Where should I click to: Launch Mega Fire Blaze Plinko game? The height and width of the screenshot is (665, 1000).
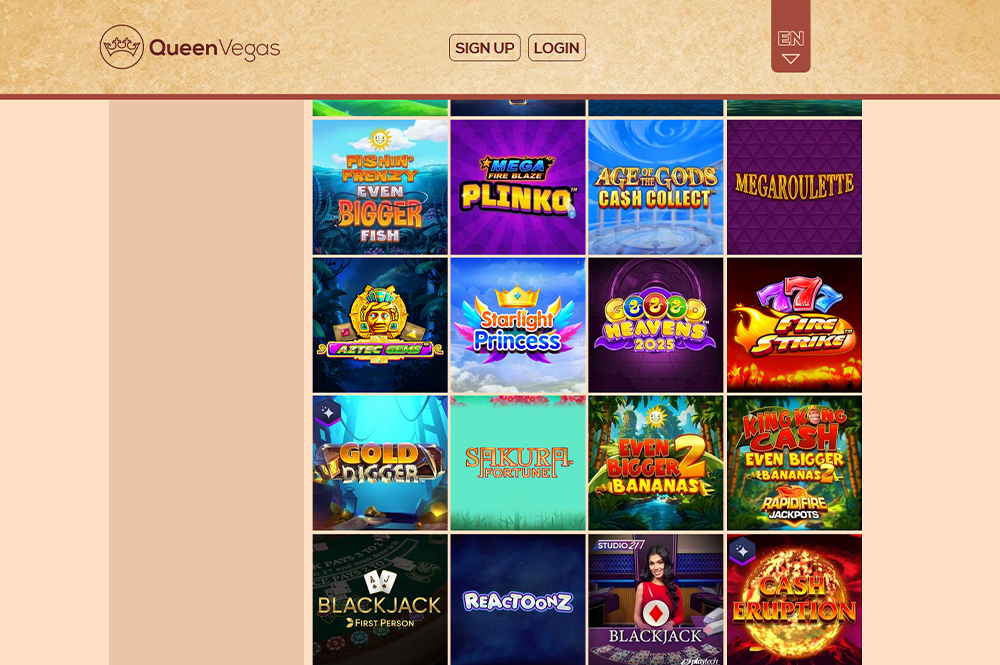click(518, 187)
